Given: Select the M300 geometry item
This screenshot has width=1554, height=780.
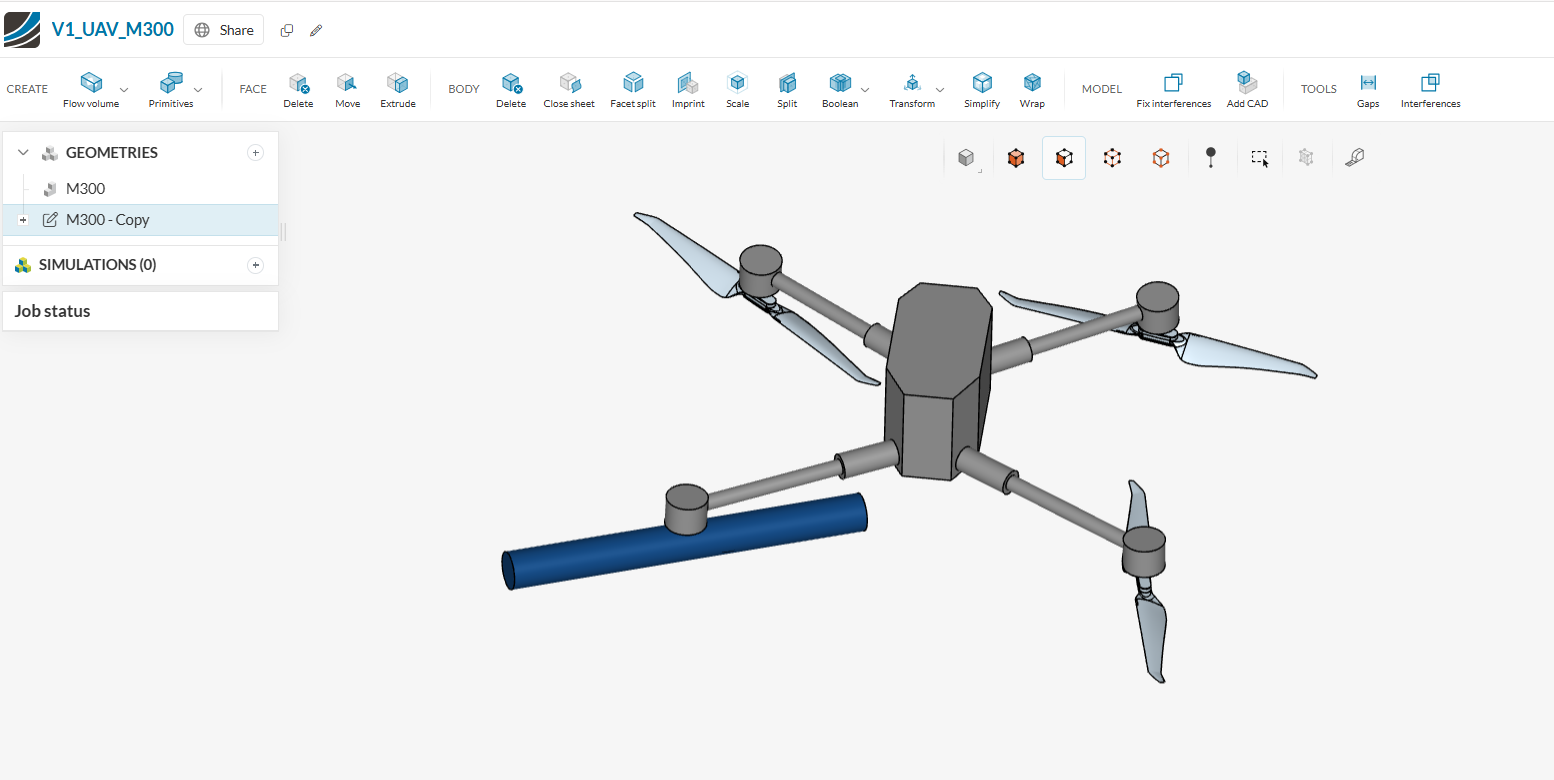Looking at the screenshot, I should coord(85,189).
